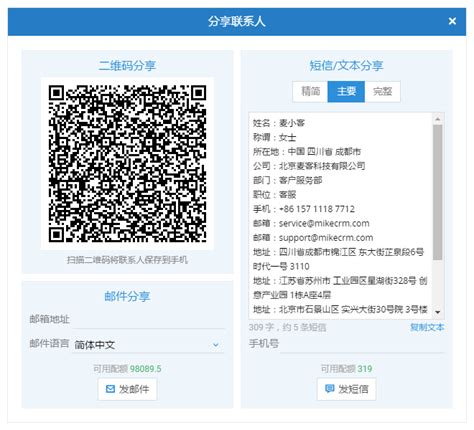The image size is (474, 430).
Task: Click the QR code image
Action: tap(127, 163)
